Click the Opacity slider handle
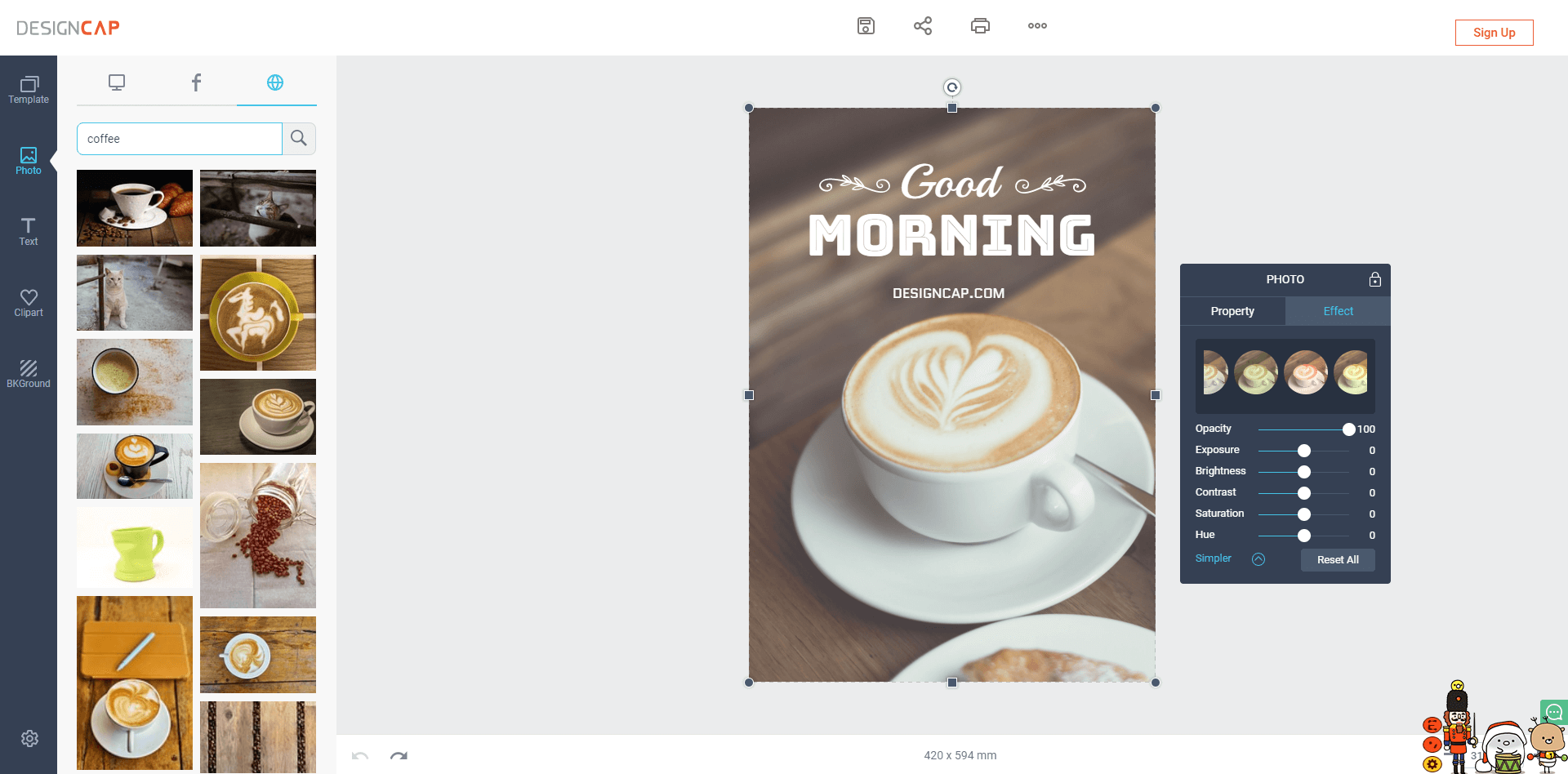 tap(1349, 429)
